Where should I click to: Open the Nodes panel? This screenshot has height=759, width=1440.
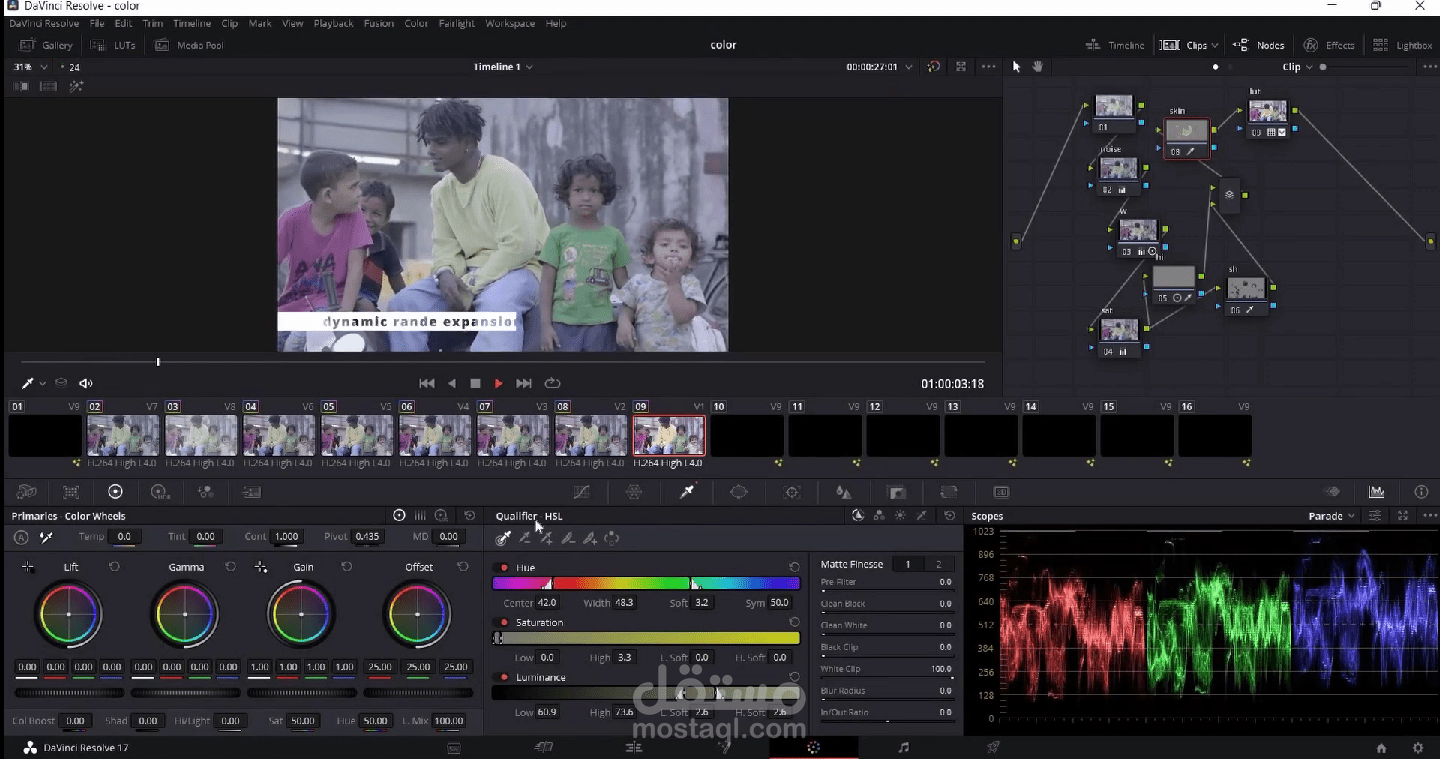(x=1259, y=45)
